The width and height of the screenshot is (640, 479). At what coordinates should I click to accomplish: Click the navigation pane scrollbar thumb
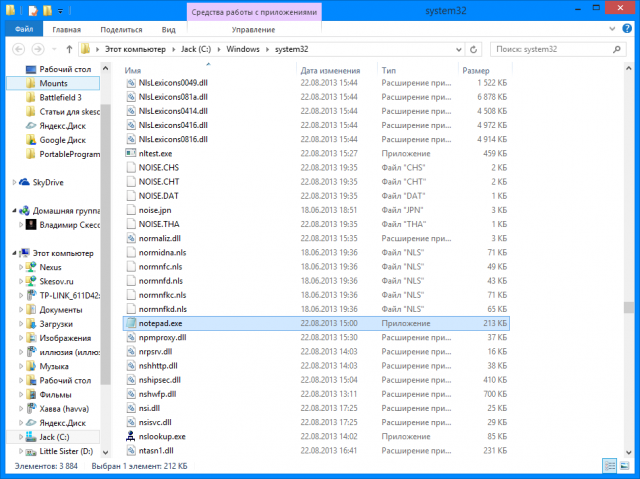[105, 244]
